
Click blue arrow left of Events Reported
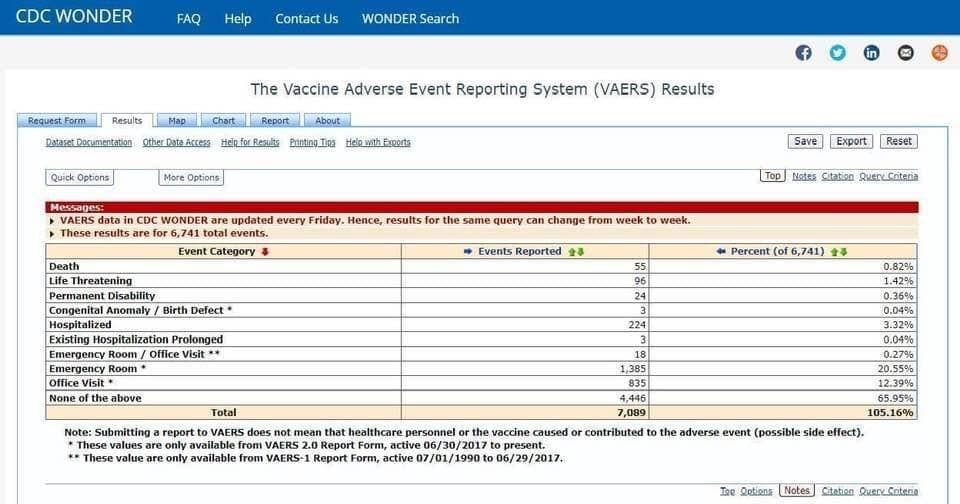pyautogui.click(x=468, y=252)
